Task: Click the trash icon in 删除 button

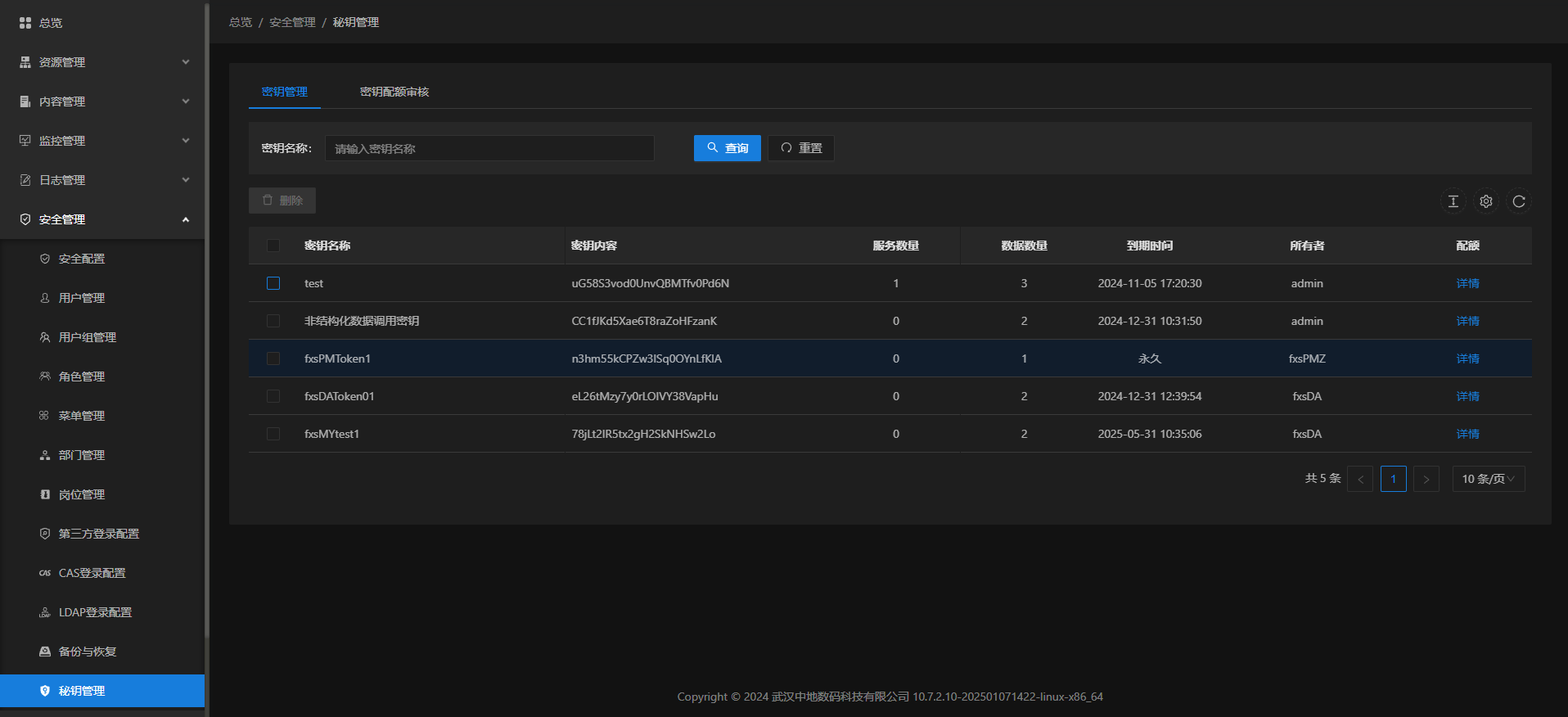Action: coord(268,201)
